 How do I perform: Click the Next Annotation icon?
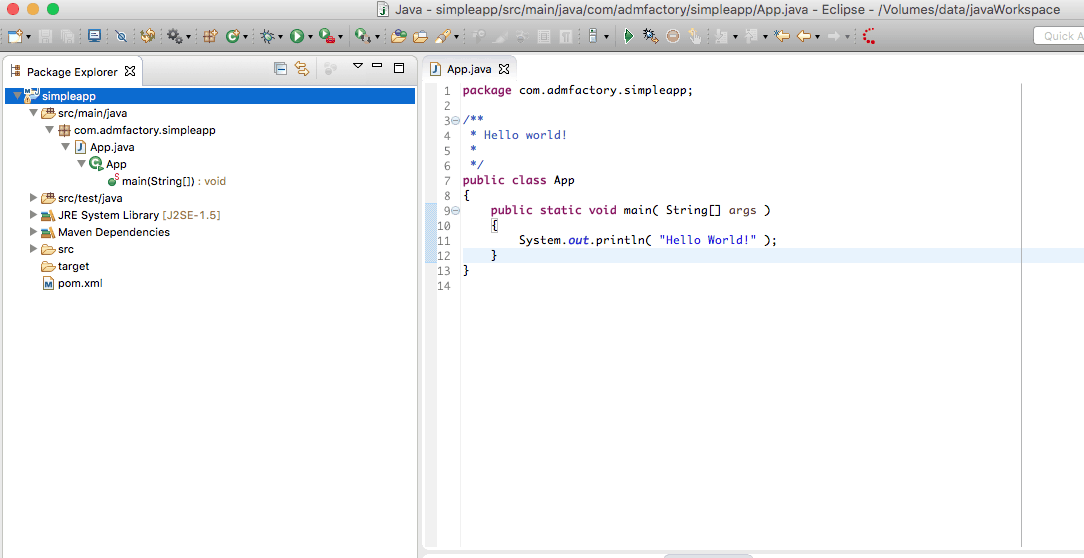click(x=722, y=36)
